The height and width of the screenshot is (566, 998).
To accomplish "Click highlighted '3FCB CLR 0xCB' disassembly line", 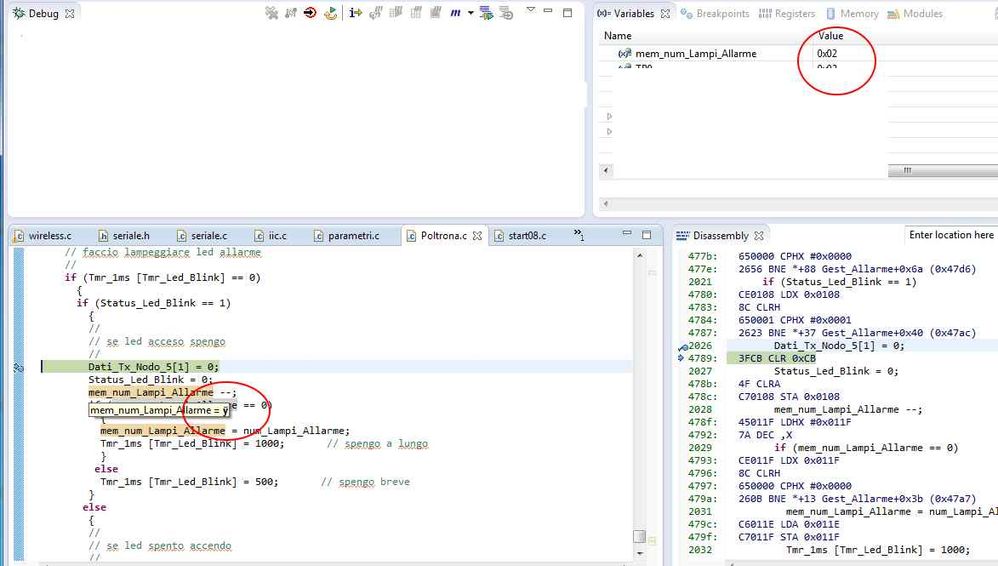I will (x=777, y=358).
